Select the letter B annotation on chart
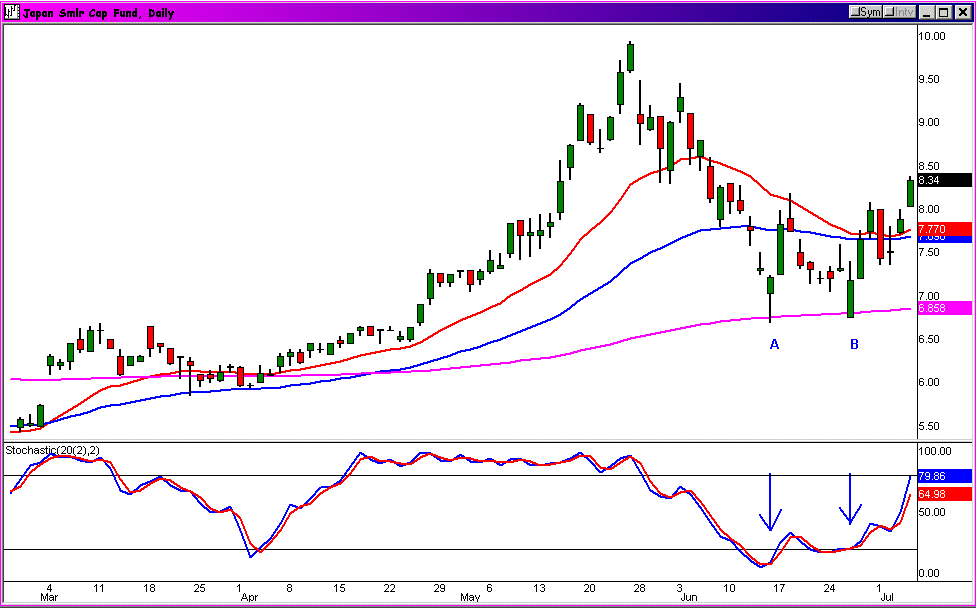Screen dimensions: 976x608 point(854,345)
